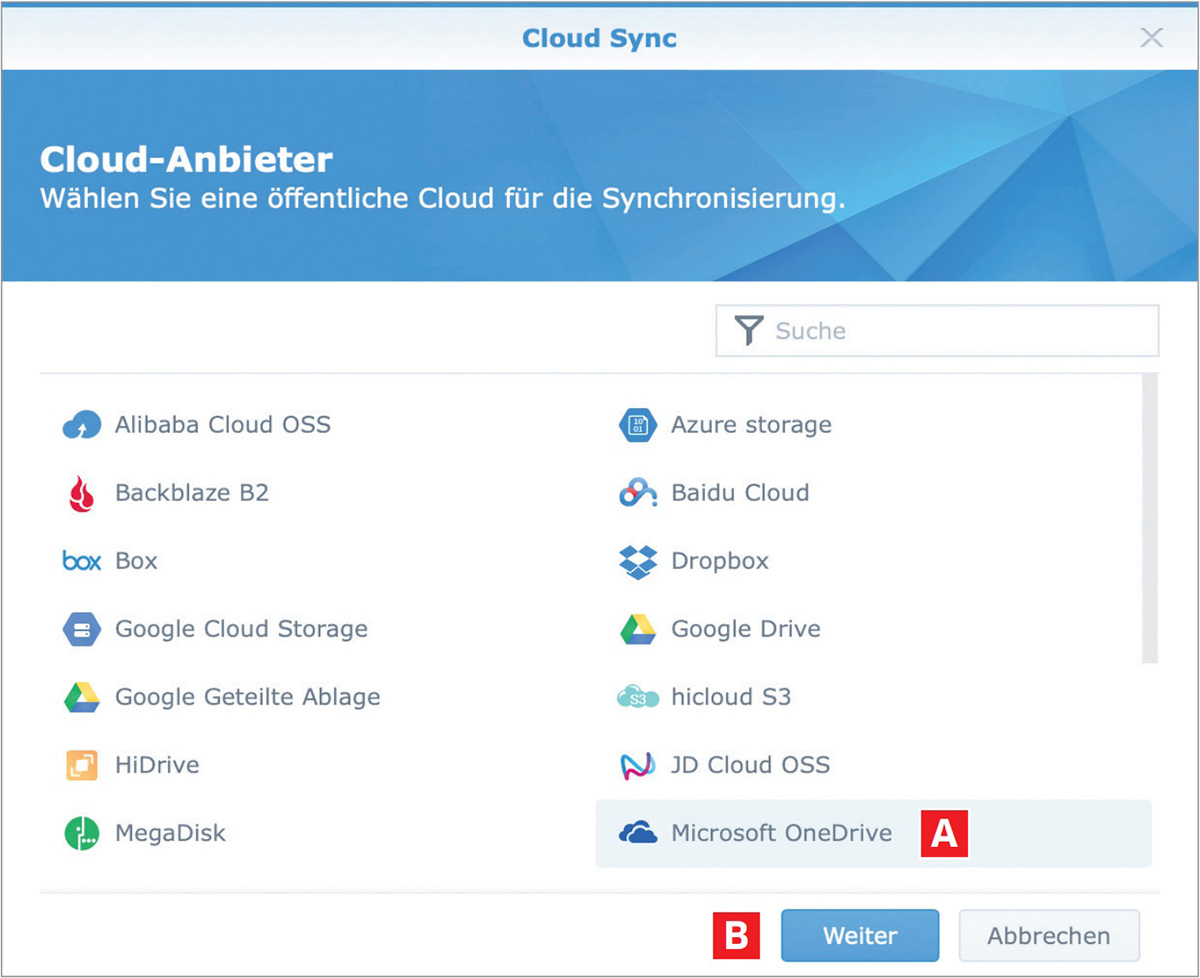The height and width of the screenshot is (978, 1200).
Task: Click the Box logo icon
Action: tap(82, 561)
